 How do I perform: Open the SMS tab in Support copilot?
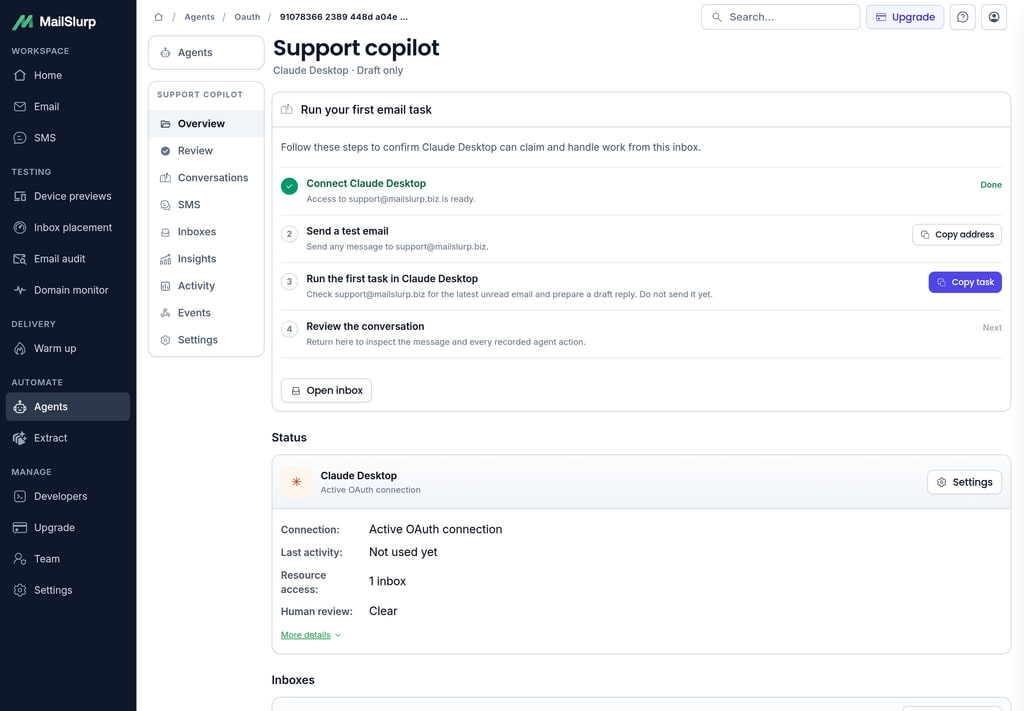(x=206, y=204)
